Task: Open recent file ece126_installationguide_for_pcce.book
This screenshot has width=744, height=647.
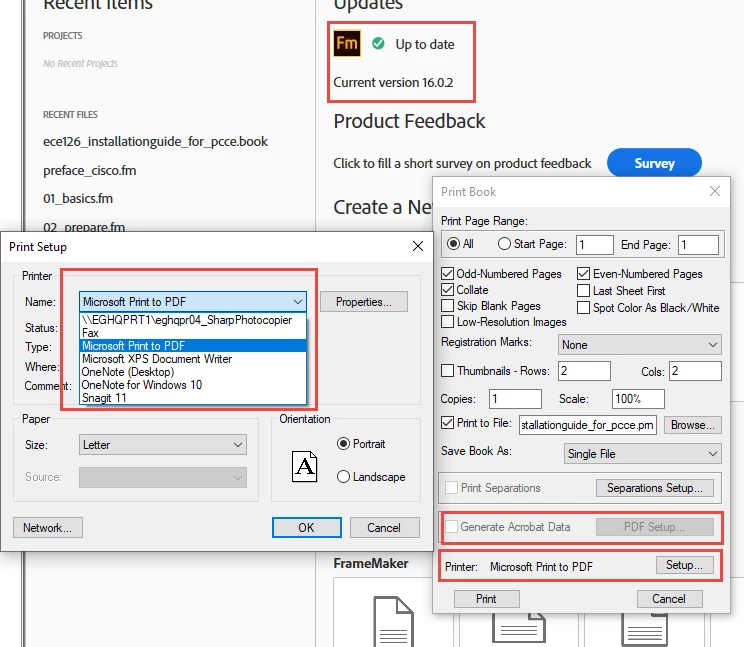Action: coord(155,141)
